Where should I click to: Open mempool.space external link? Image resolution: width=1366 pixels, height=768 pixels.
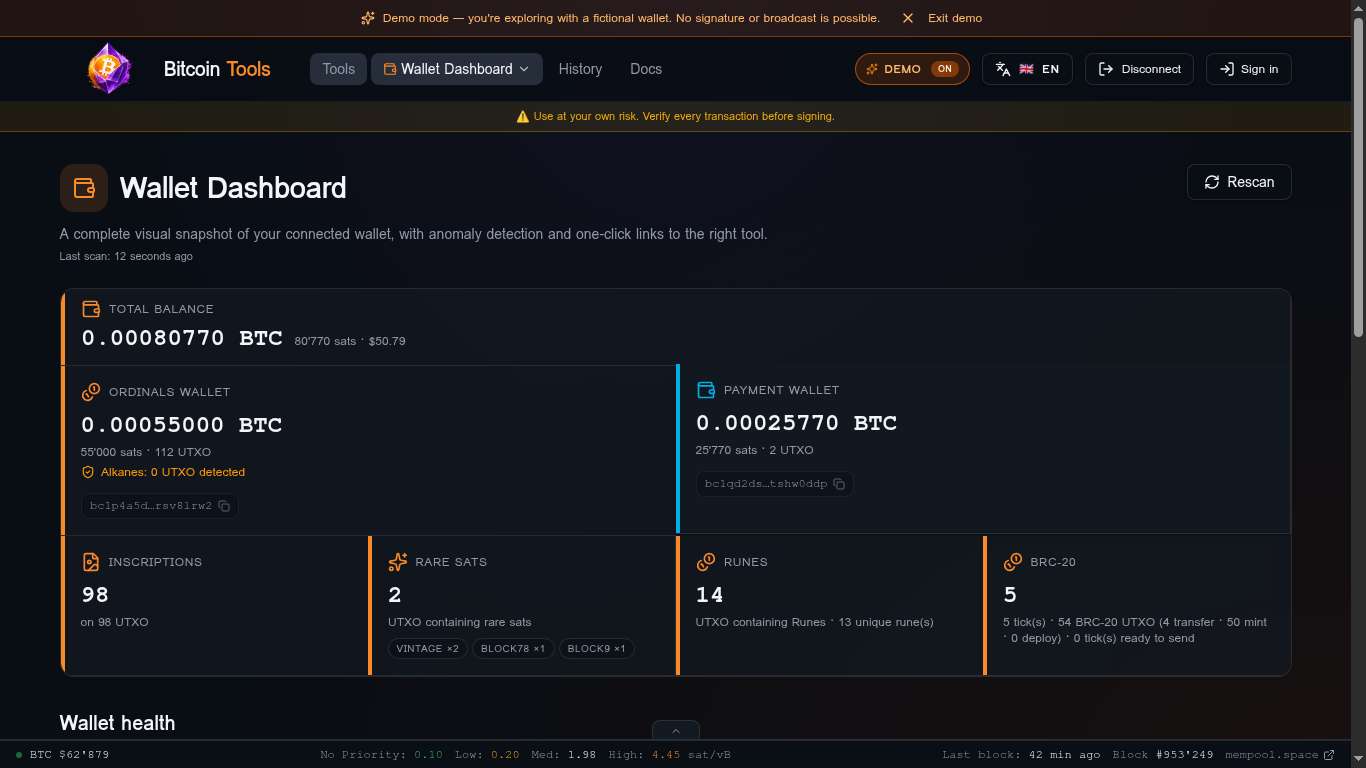1280,755
